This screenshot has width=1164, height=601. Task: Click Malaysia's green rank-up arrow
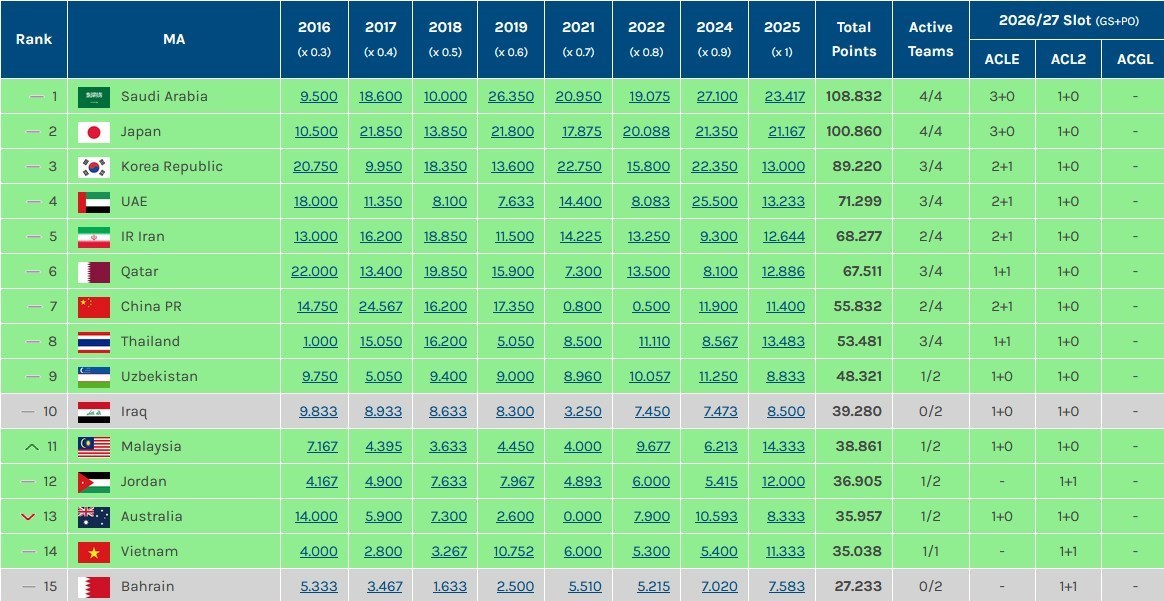coord(31,447)
